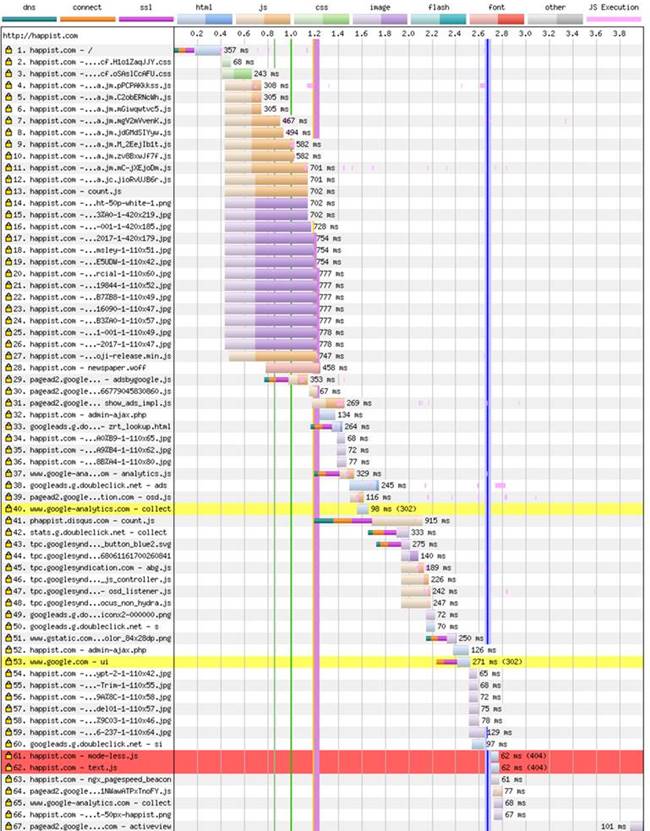This screenshot has width=650, height=831.
Task: Click the ssl legend color bar
Action: coord(147,19)
